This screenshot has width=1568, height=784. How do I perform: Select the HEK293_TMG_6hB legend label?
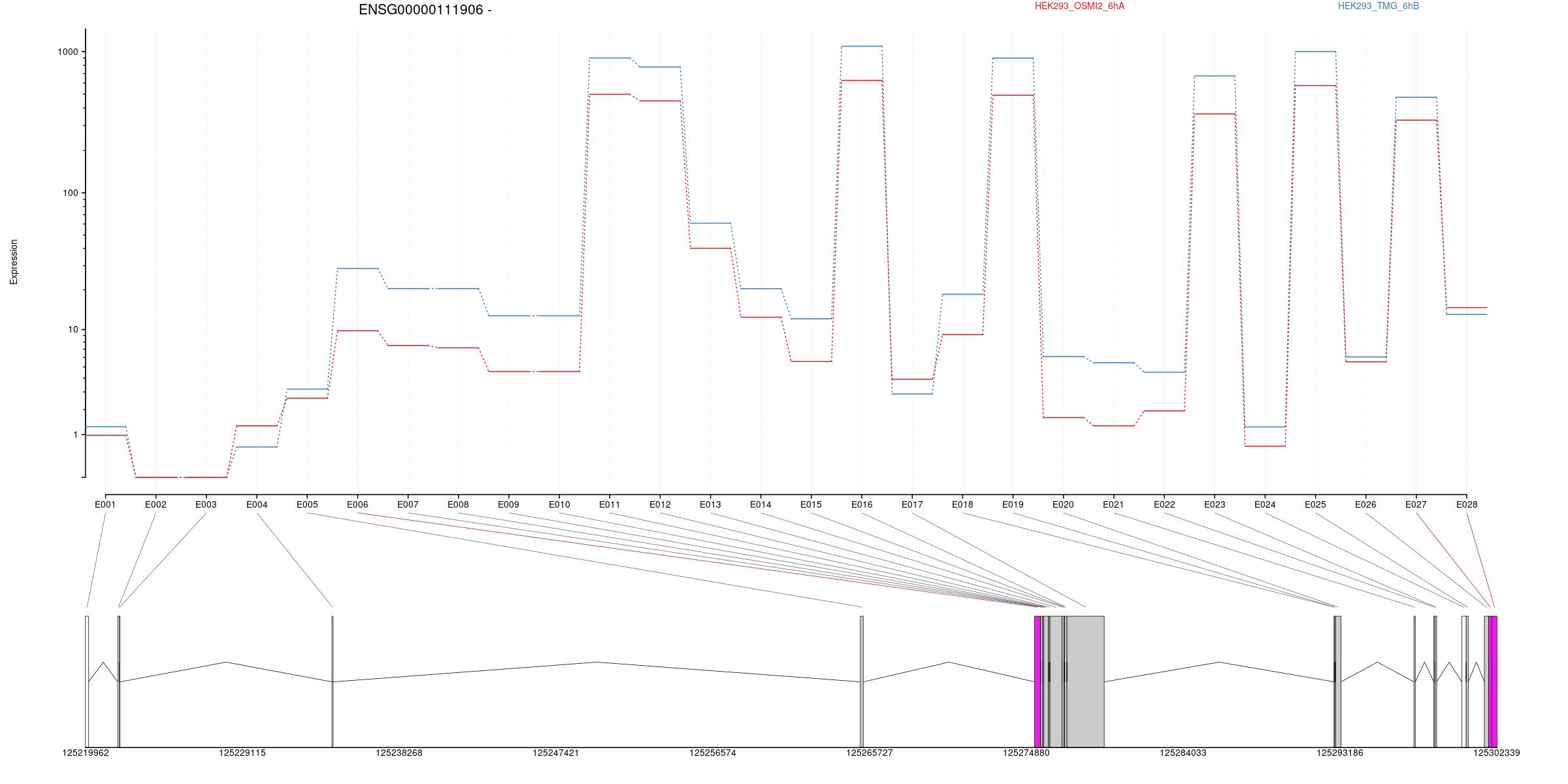click(1379, 6)
